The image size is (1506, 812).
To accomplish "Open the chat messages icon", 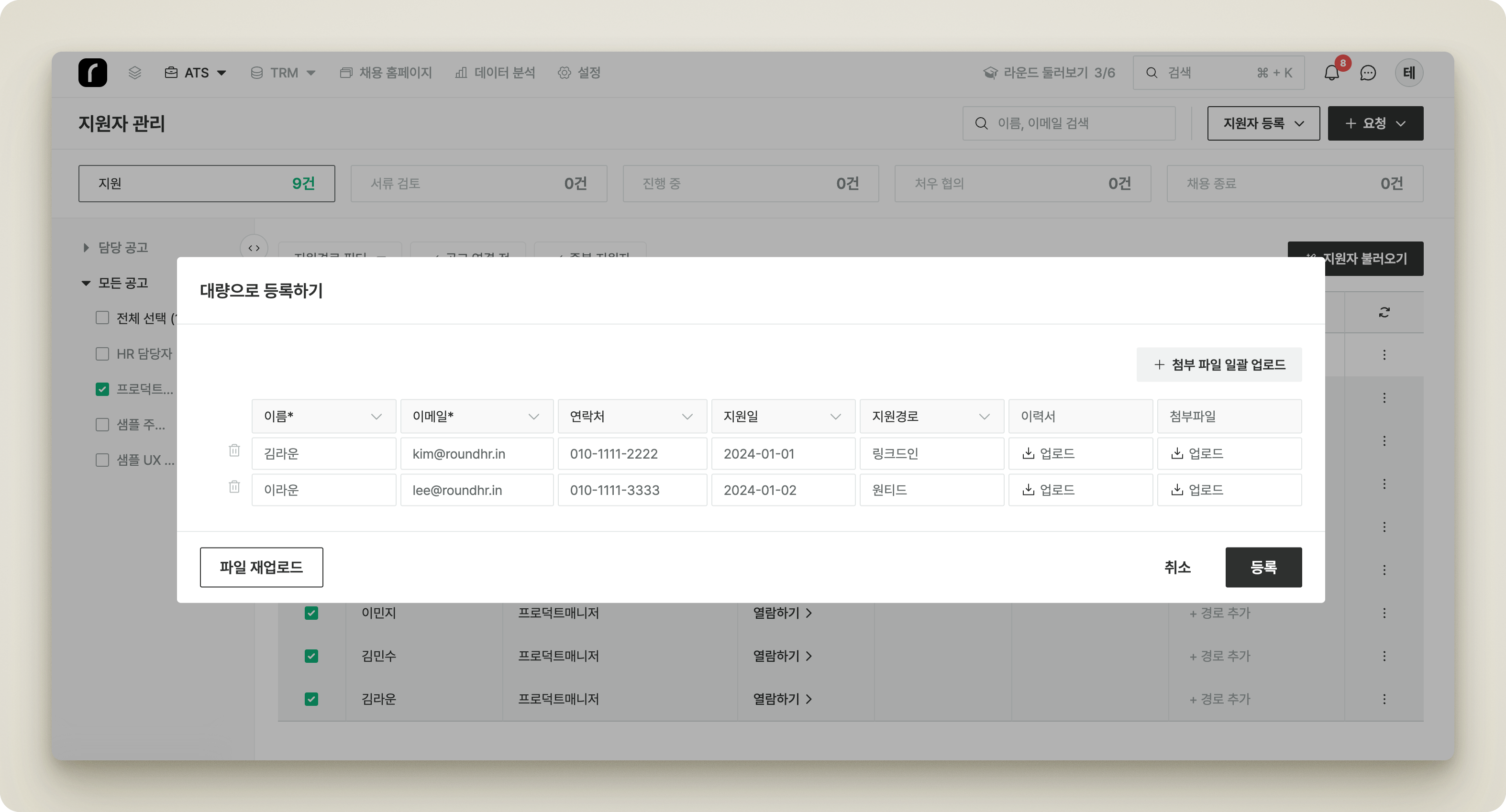I will pyautogui.click(x=1367, y=73).
